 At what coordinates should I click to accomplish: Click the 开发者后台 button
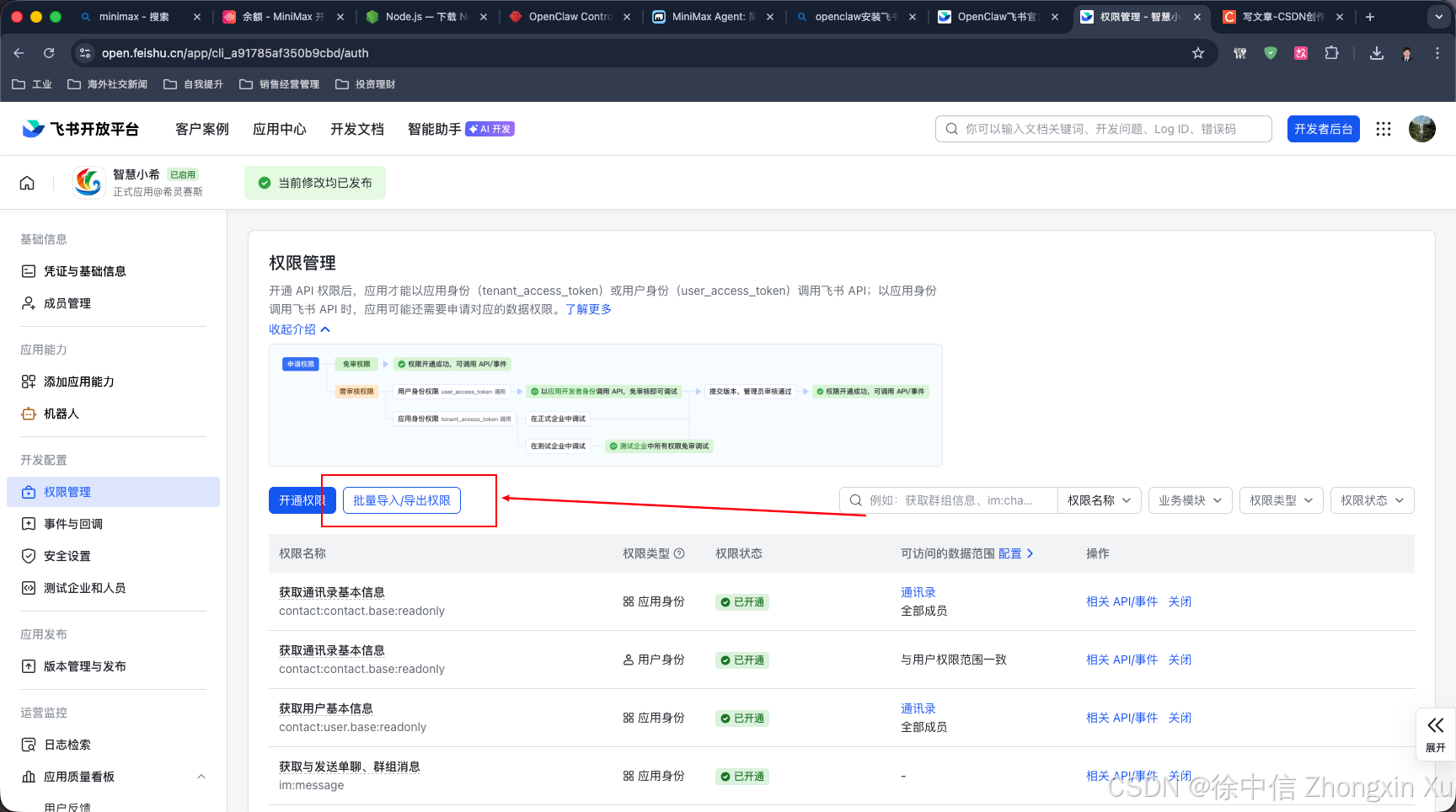pos(1323,129)
